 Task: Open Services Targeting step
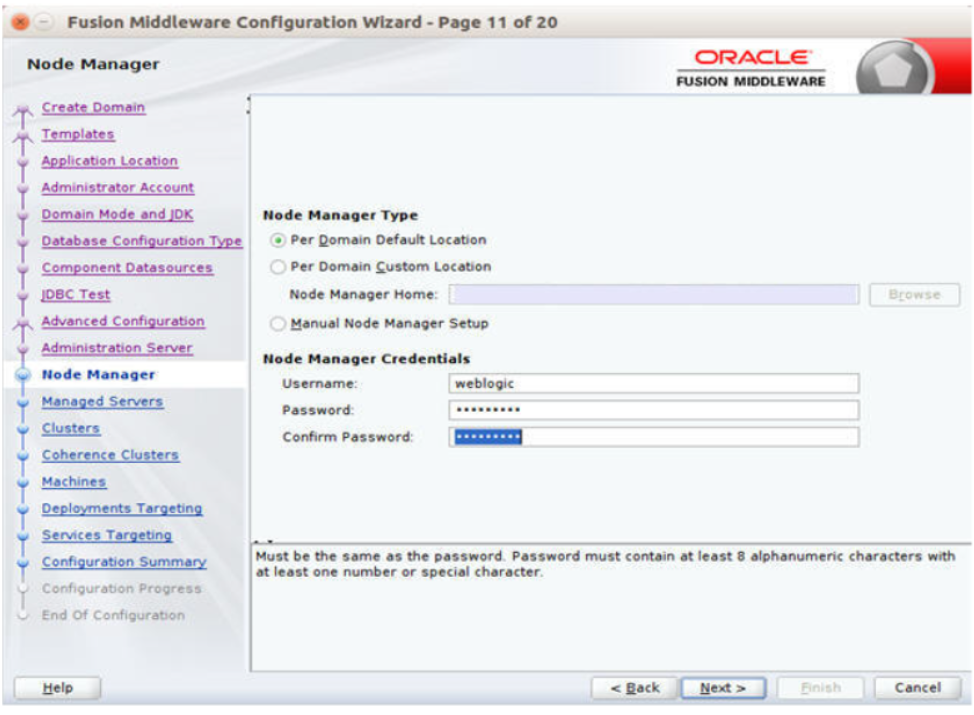coord(107,534)
